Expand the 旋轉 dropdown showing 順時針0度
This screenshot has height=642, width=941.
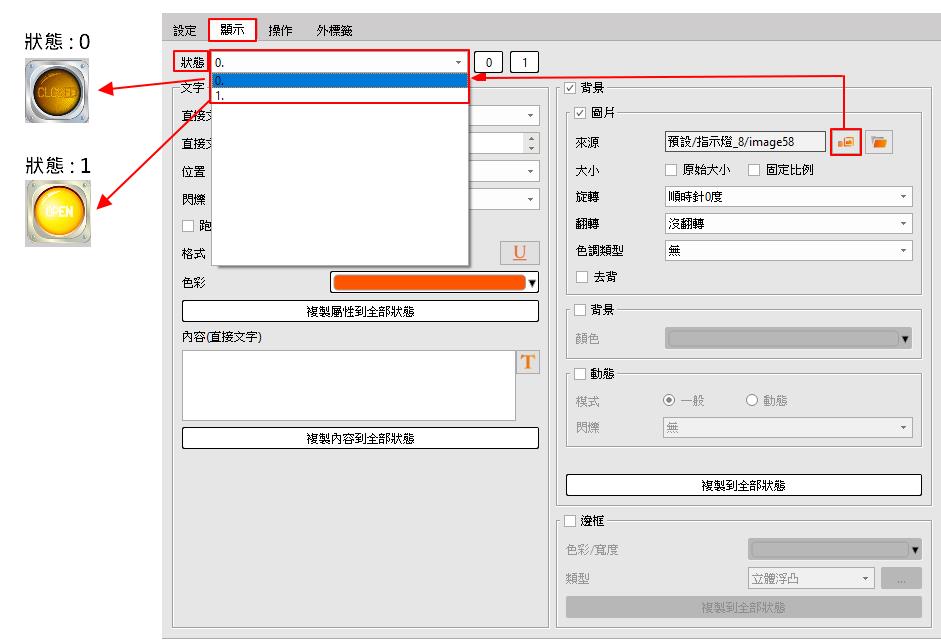click(x=788, y=197)
